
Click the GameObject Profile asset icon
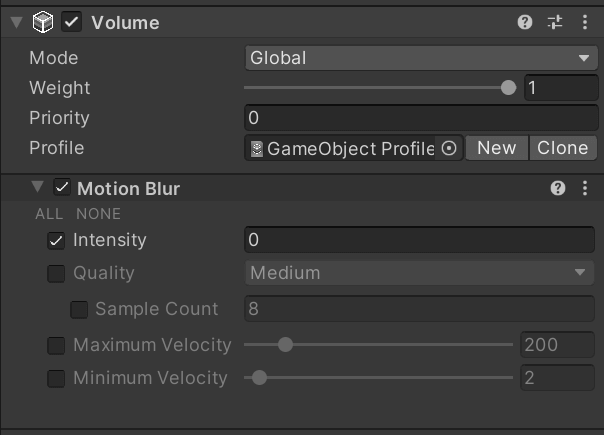click(x=257, y=149)
